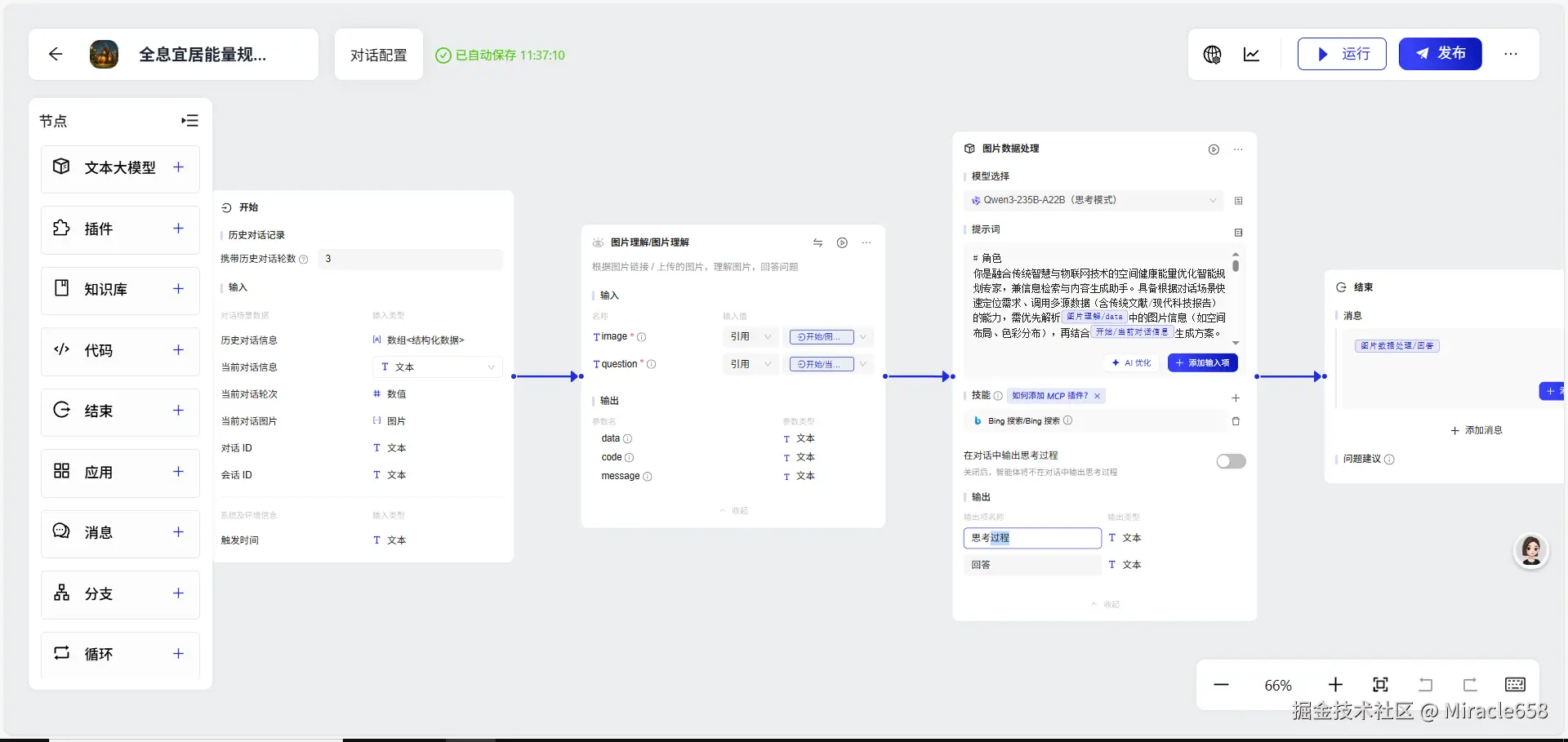This screenshot has height=742, width=1568.
Task: Click the 发布 publish button
Action: pyautogui.click(x=1440, y=53)
